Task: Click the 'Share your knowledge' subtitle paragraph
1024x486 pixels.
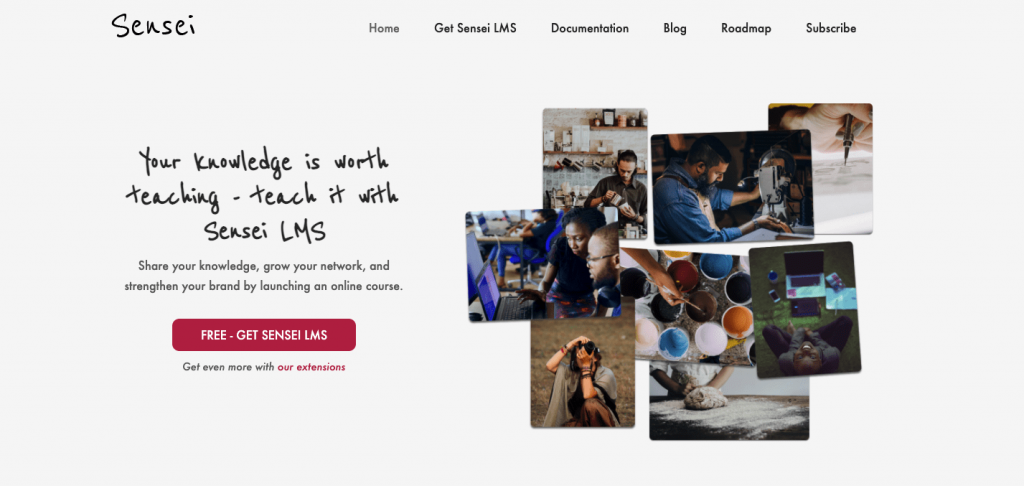Action: point(264,276)
